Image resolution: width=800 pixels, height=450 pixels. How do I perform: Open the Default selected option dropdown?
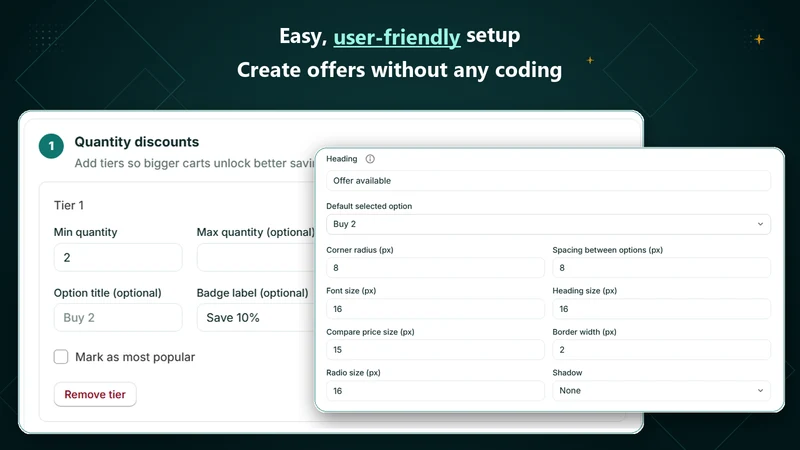point(548,224)
